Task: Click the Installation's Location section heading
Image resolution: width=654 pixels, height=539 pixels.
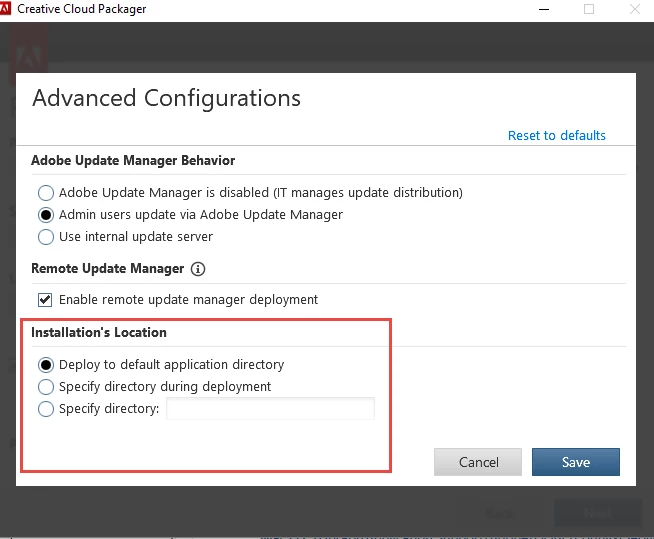Action: tap(99, 332)
